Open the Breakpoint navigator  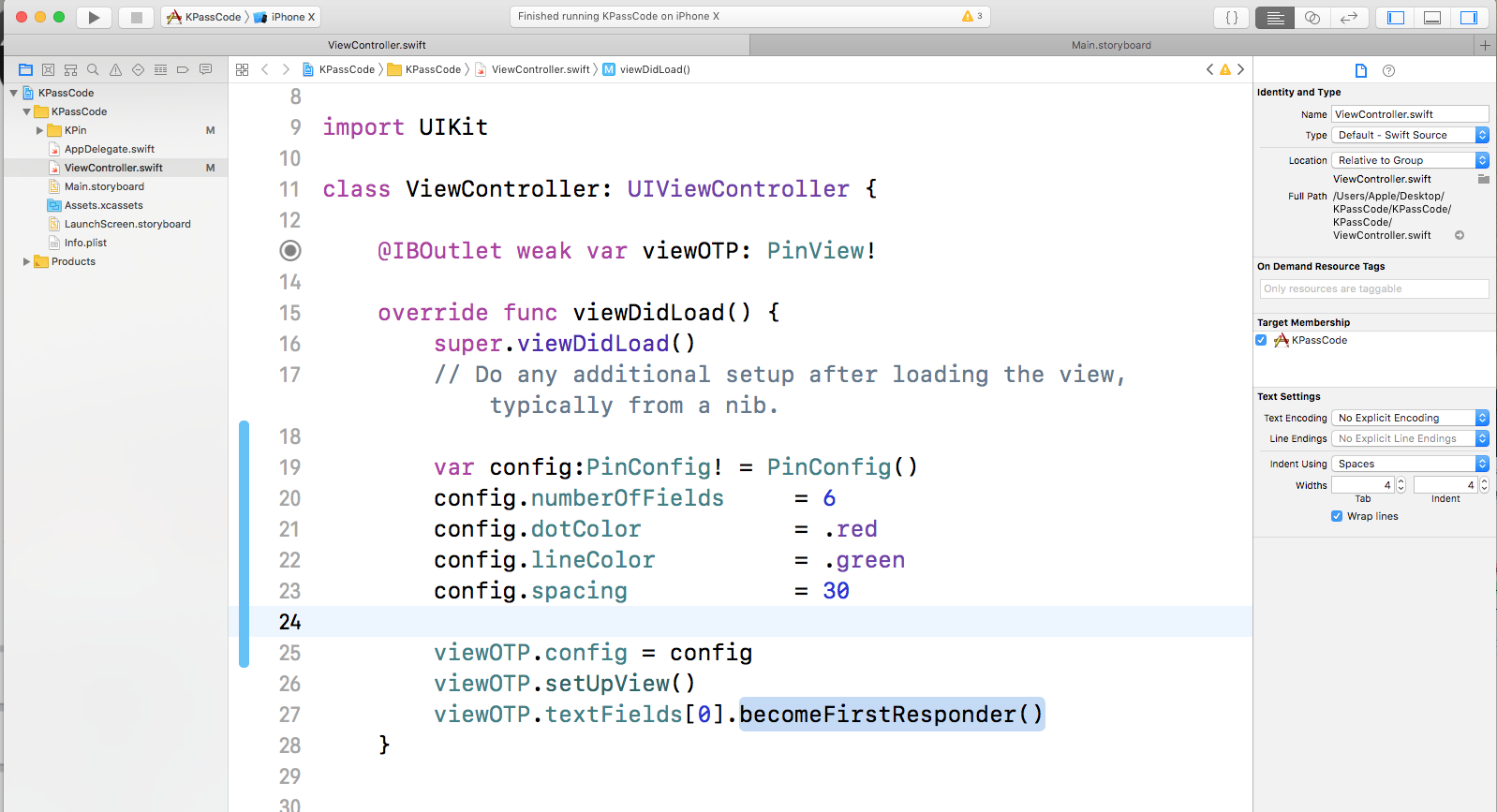pos(183,69)
